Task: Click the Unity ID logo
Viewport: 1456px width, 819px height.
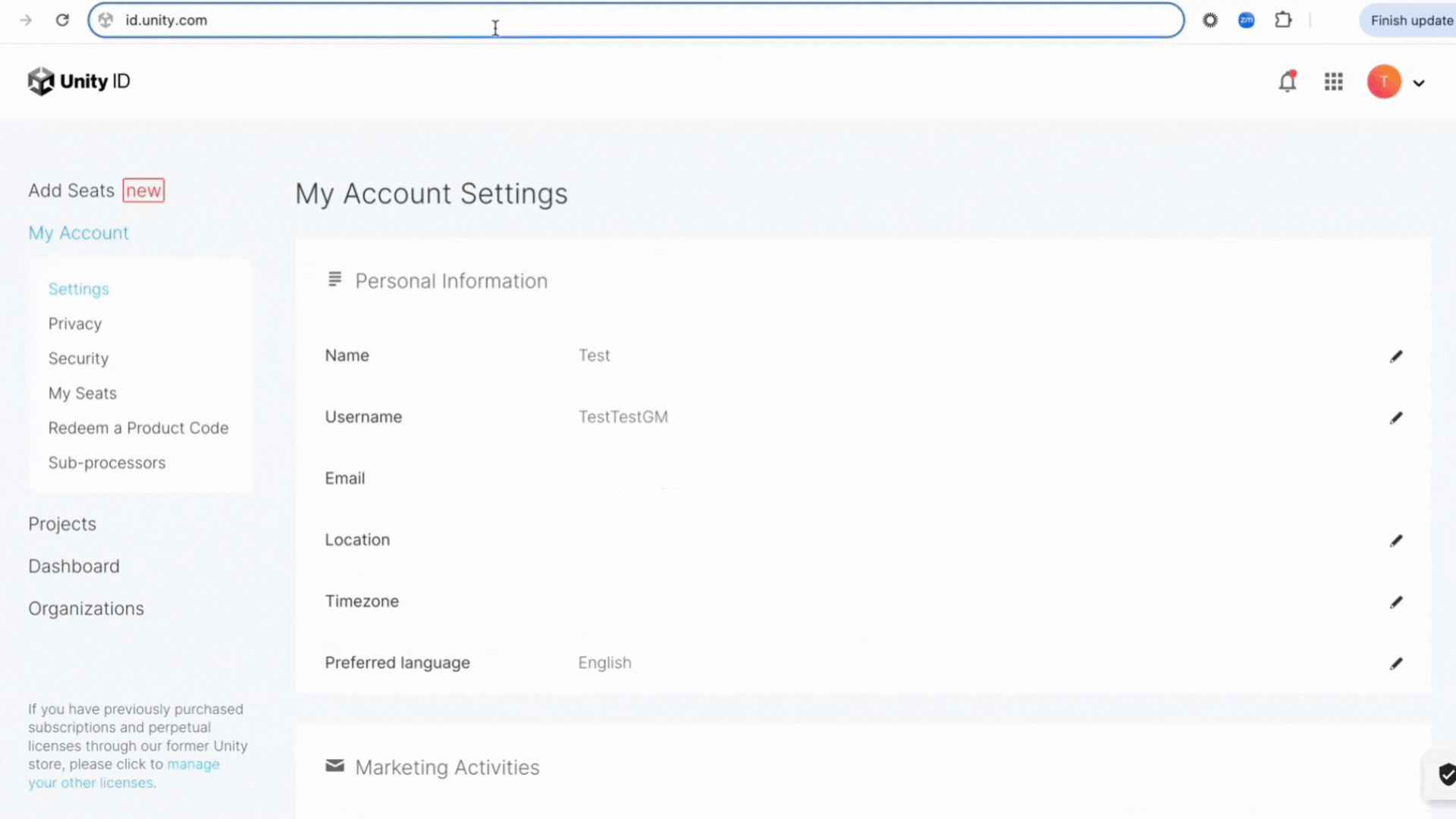Action: 79,81
